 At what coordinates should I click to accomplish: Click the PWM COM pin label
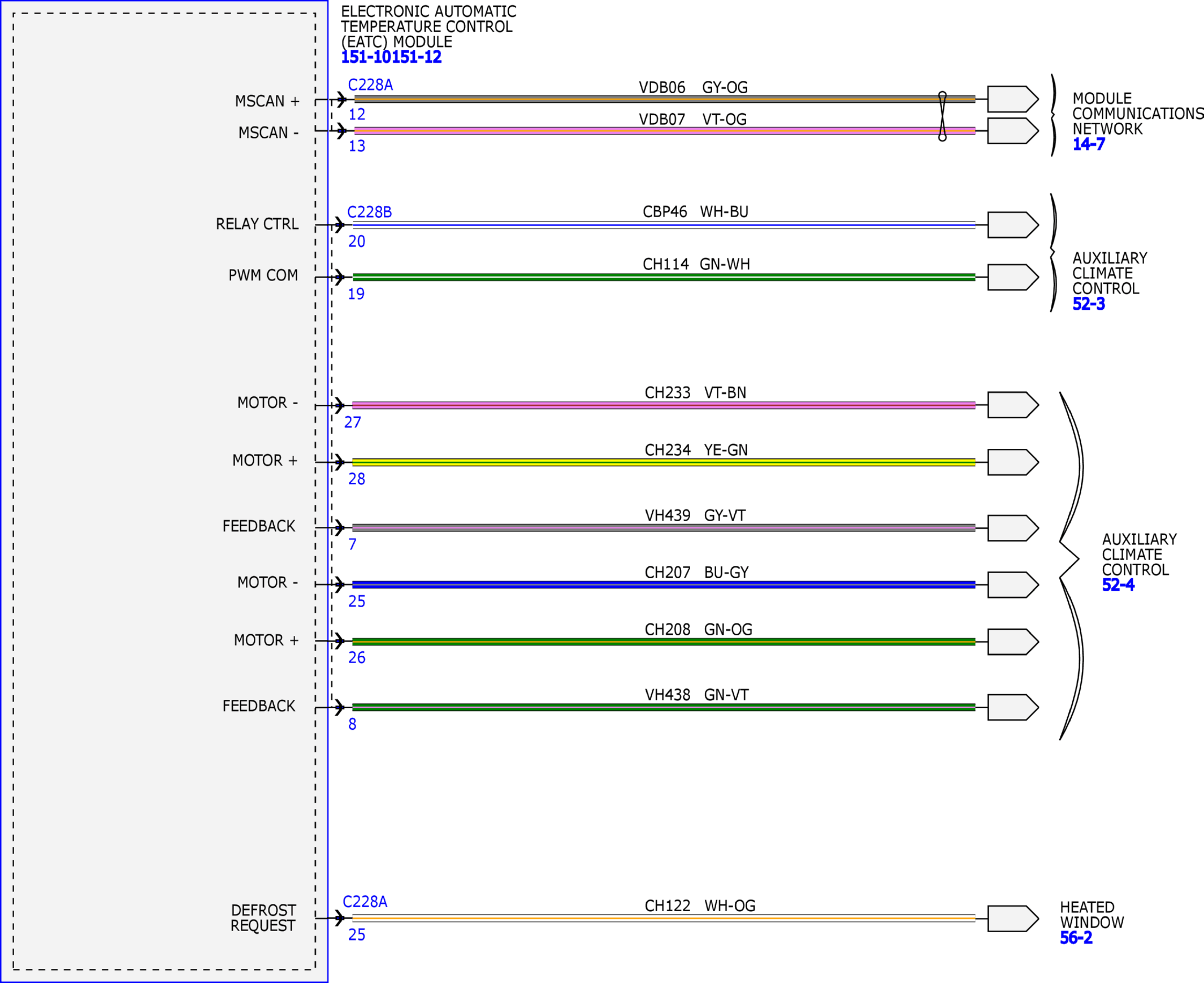263,276
